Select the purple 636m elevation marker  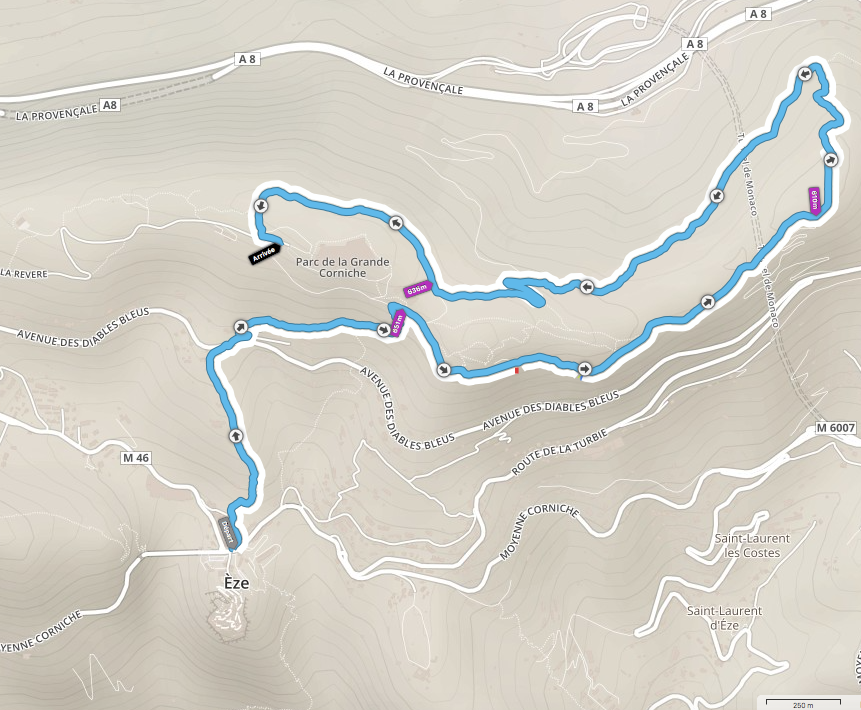point(418,289)
